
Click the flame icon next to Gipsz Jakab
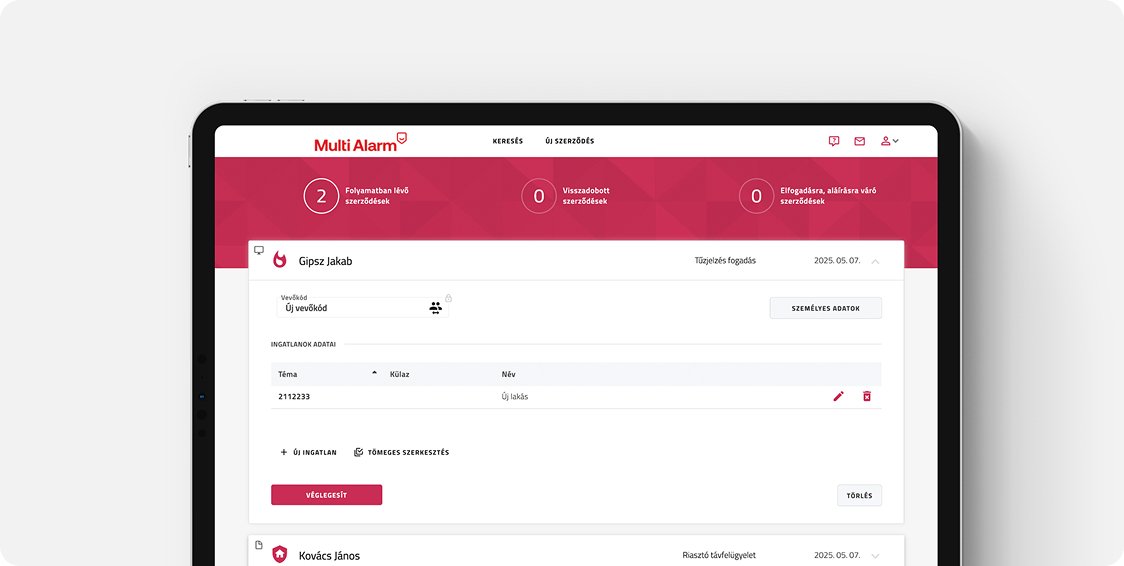[280, 260]
